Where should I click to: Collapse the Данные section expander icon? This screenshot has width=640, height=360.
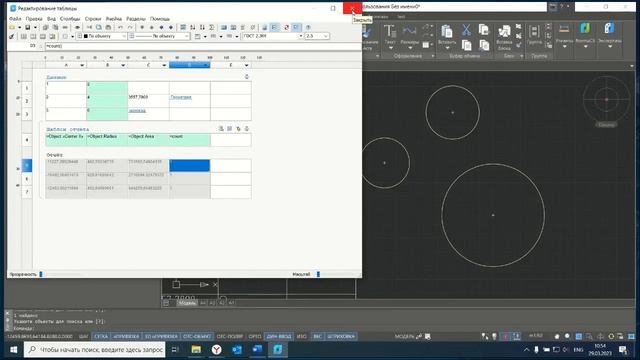(247, 77)
